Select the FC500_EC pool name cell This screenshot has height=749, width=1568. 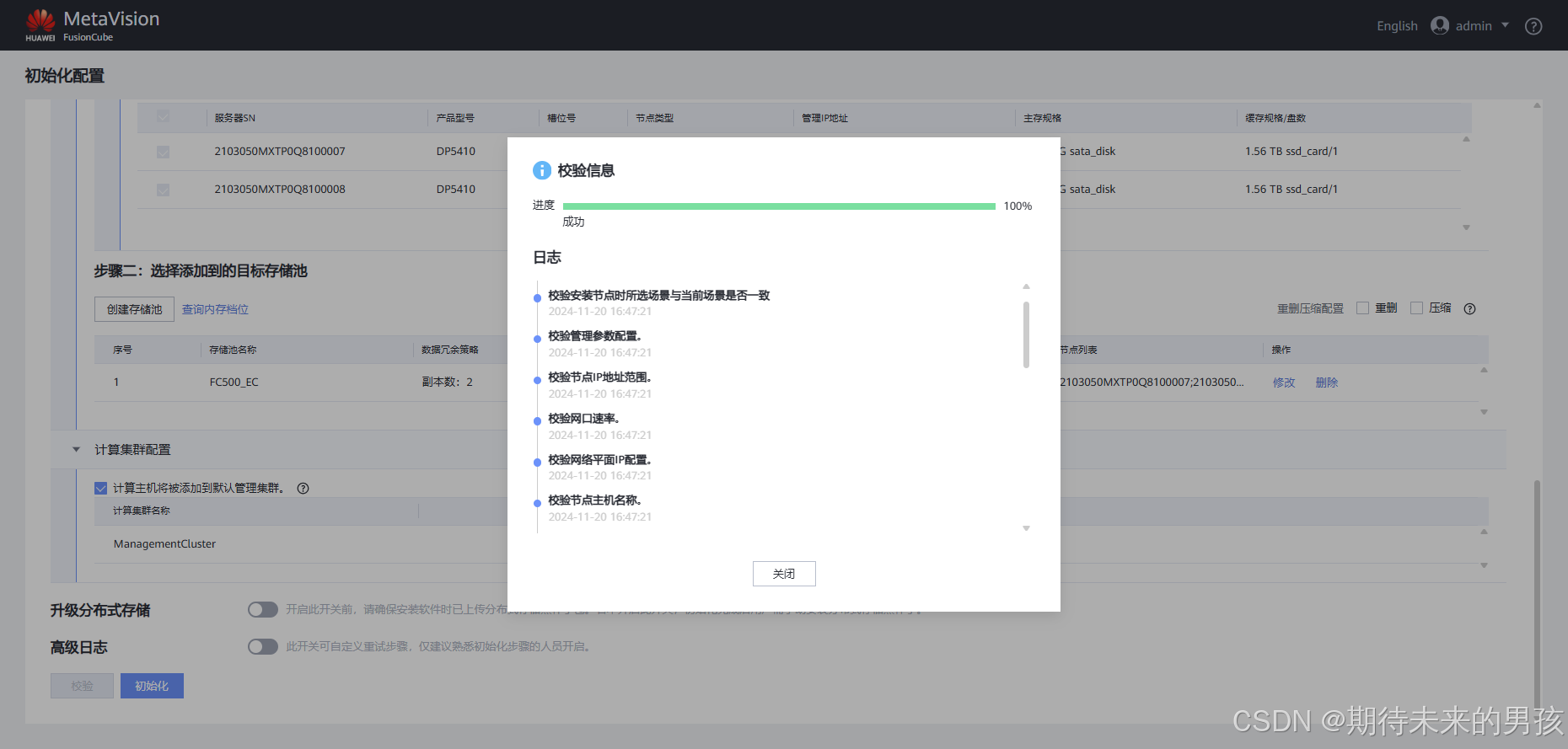[234, 383]
